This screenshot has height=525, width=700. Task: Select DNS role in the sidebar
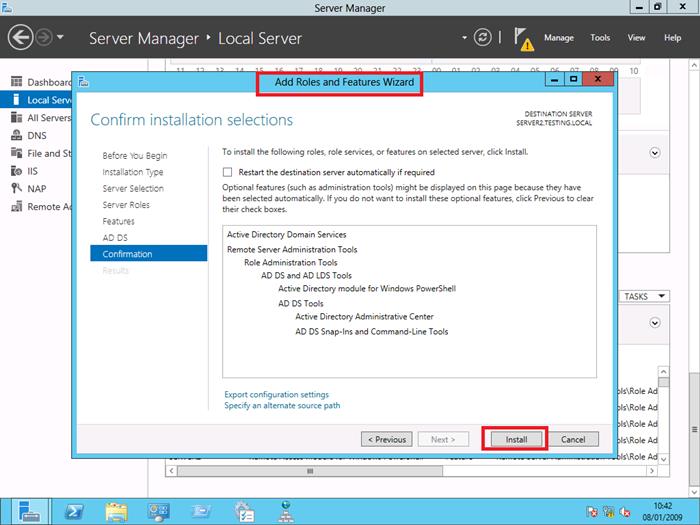point(37,135)
